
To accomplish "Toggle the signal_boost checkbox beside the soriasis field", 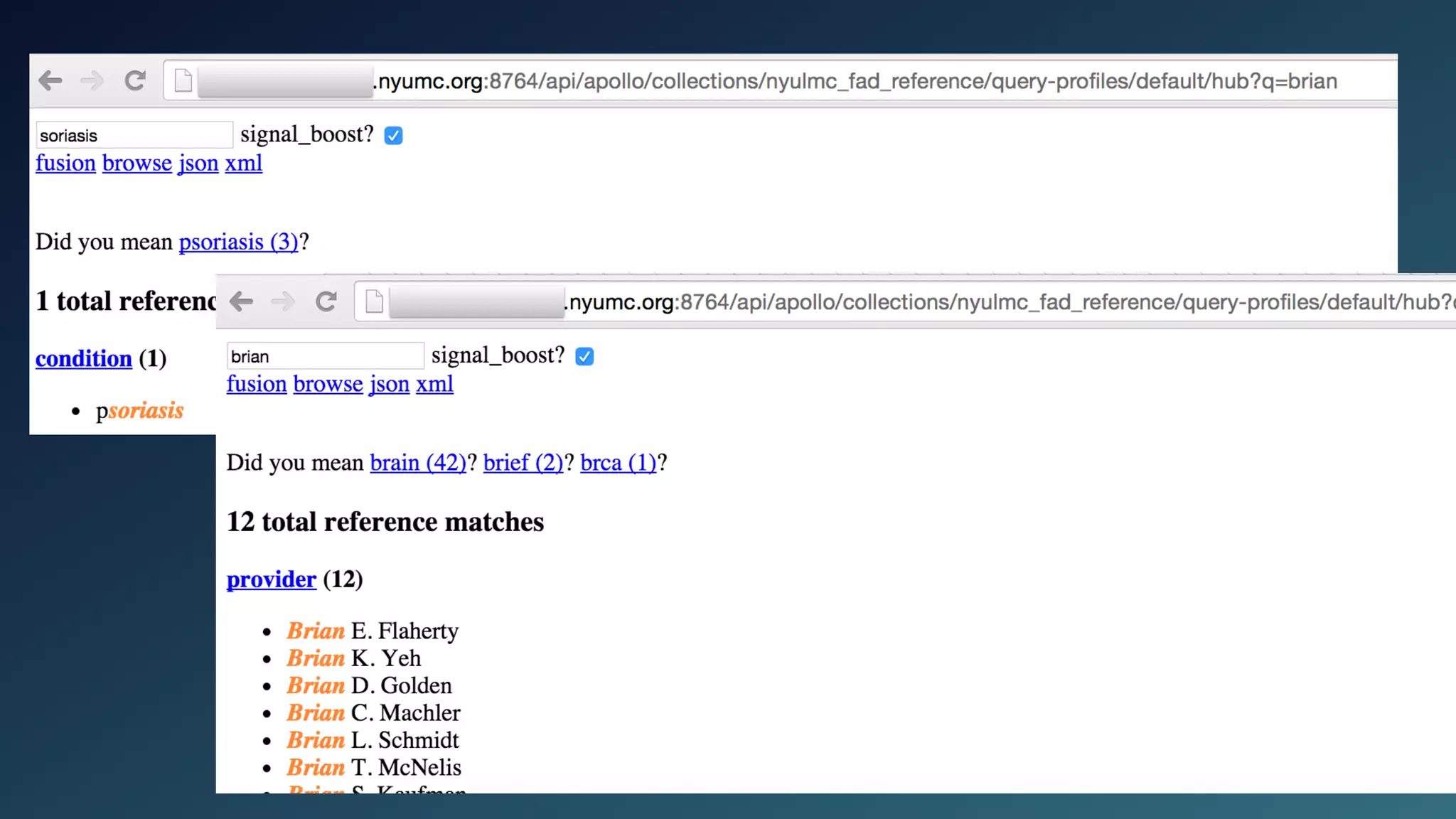I will [393, 135].
